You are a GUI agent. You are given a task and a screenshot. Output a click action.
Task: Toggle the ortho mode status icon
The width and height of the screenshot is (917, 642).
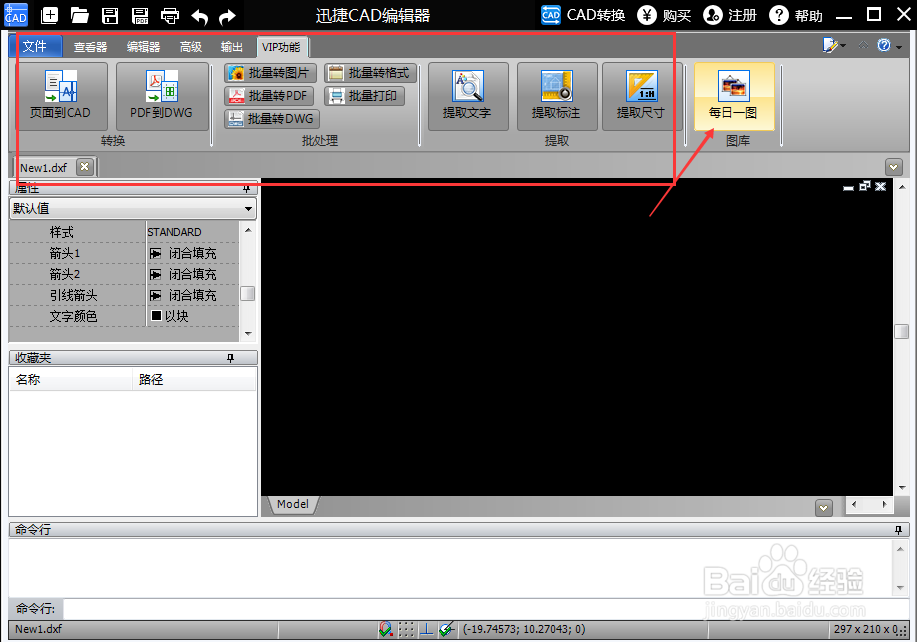pos(427,629)
